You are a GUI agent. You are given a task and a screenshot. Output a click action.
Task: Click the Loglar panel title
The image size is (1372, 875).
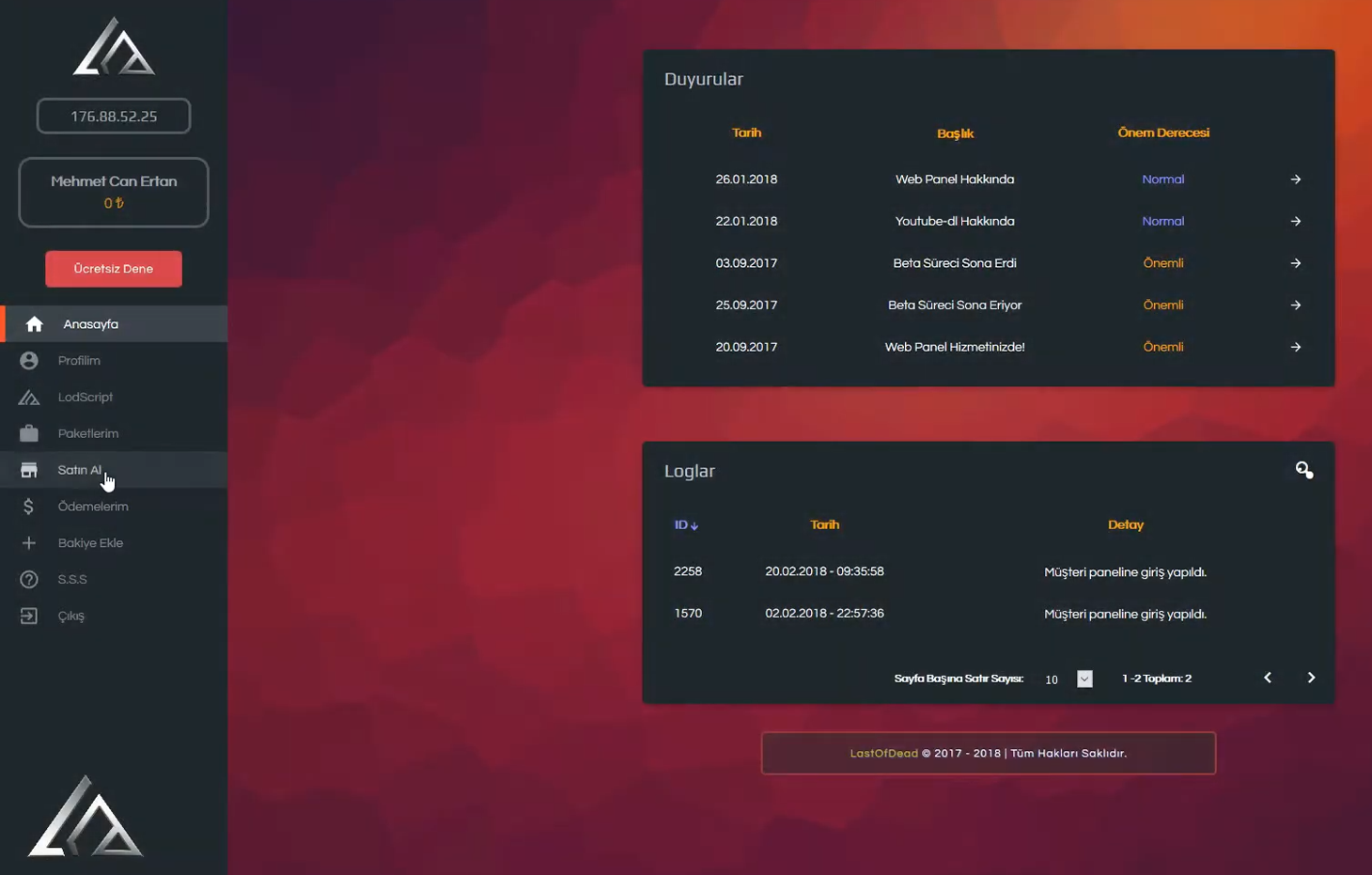click(690, 471)
